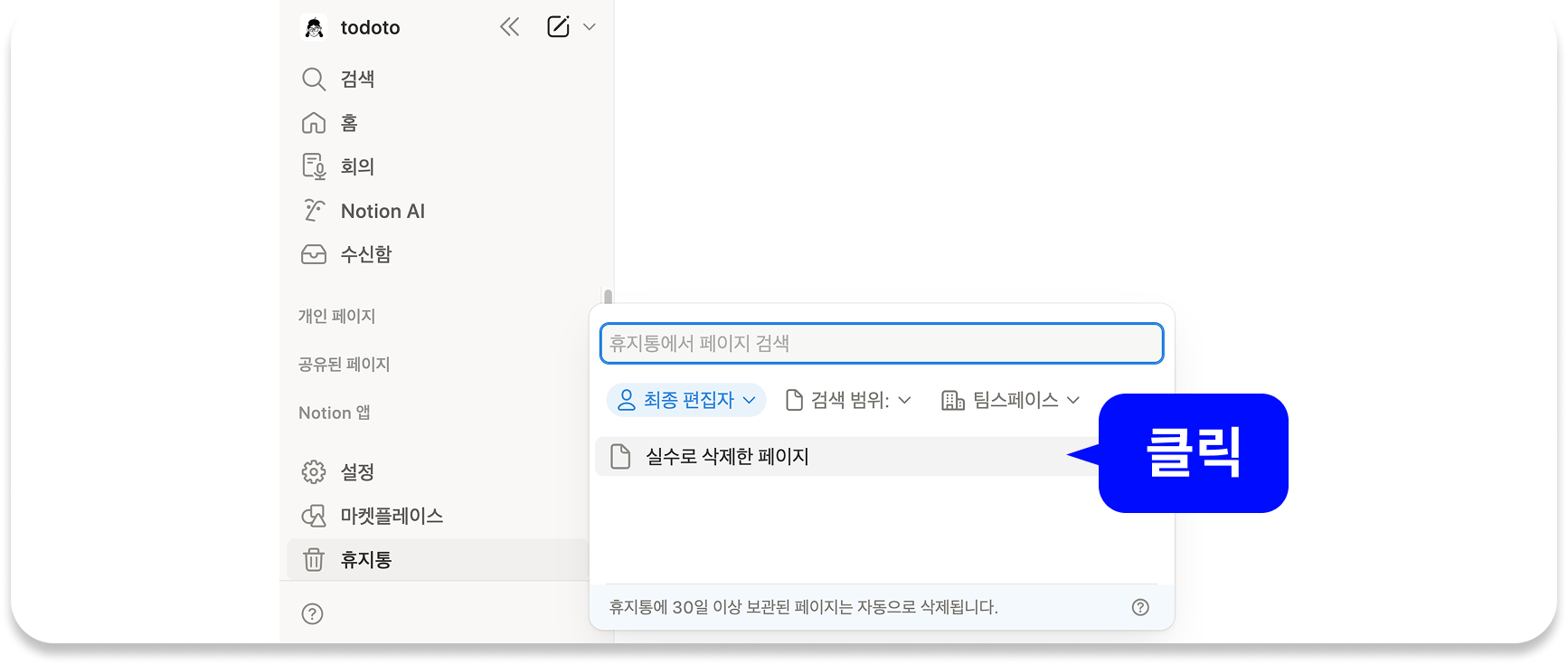The image size is (1568, 665).
Task: Open the 검색 범위 filter dropdown
Action: [x=848, y=400]
